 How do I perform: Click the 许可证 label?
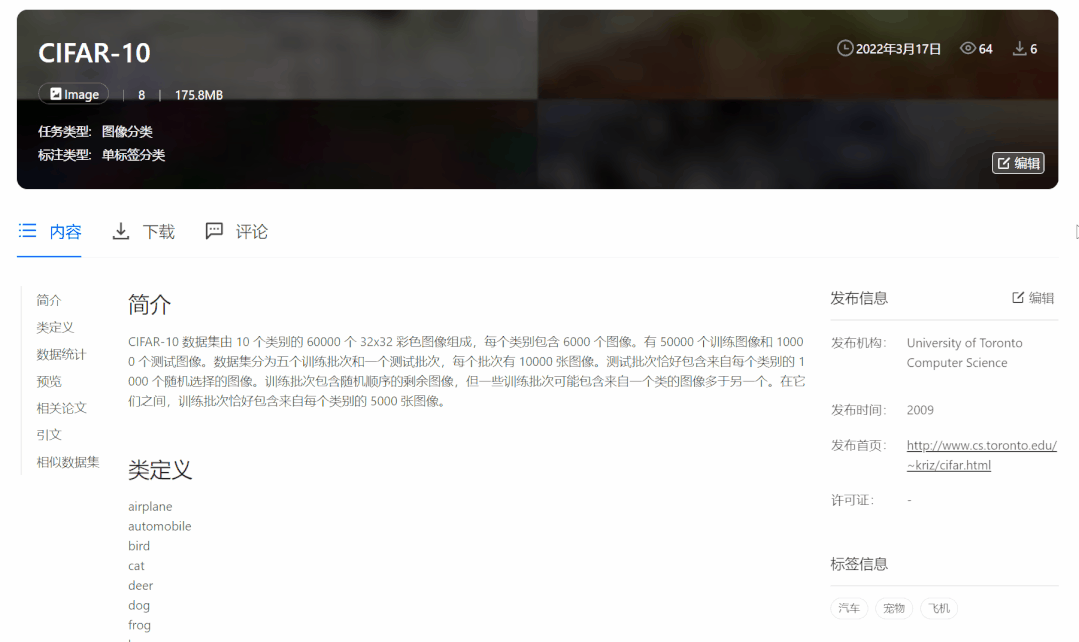pos(852,500)
